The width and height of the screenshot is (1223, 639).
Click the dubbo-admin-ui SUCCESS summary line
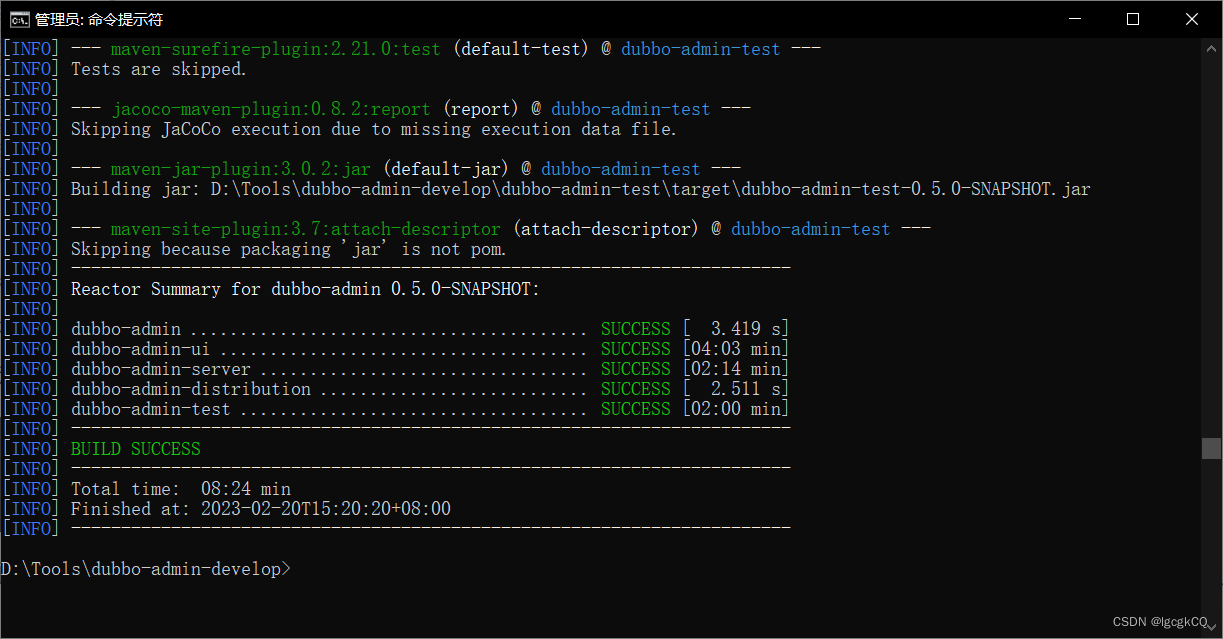point(400,348)
